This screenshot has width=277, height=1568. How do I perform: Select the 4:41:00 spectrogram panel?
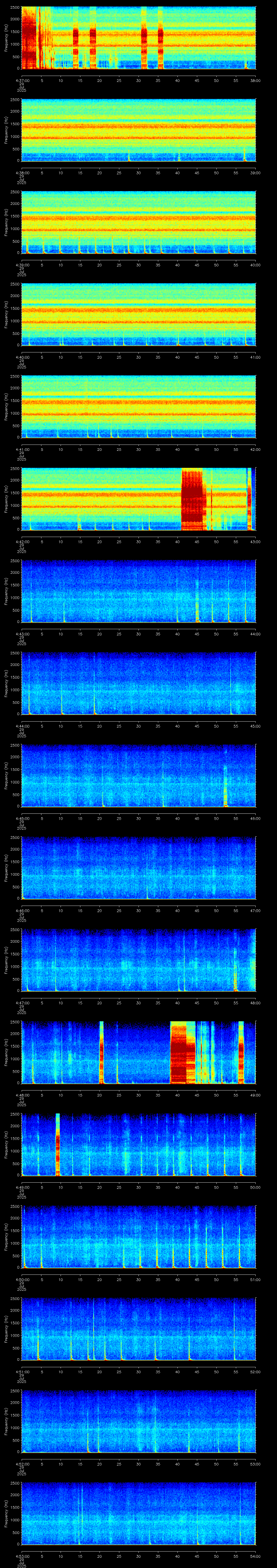[x=138, y=407]
